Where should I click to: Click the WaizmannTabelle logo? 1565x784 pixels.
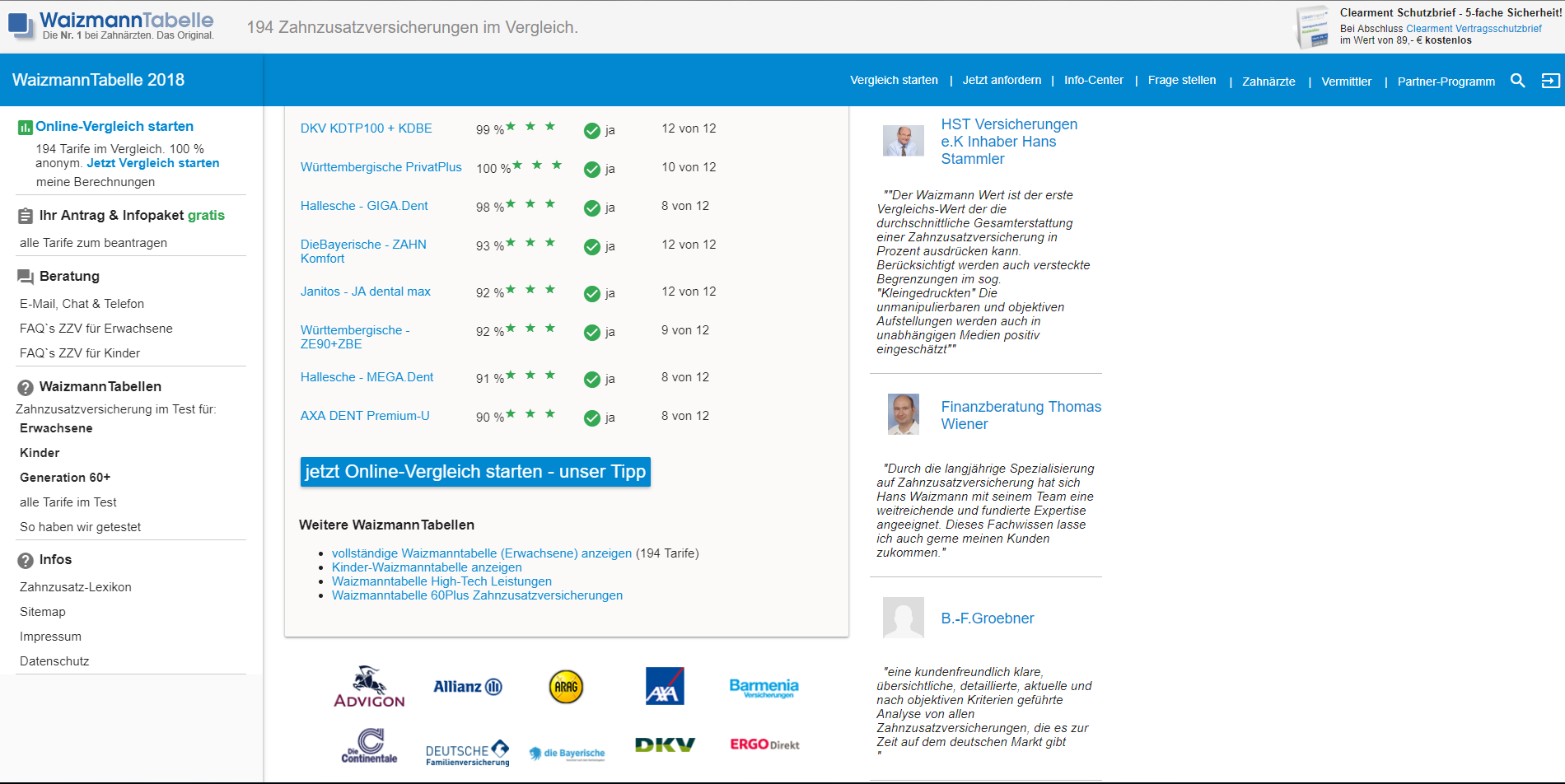pyautogui.click(x=111, y=26)
